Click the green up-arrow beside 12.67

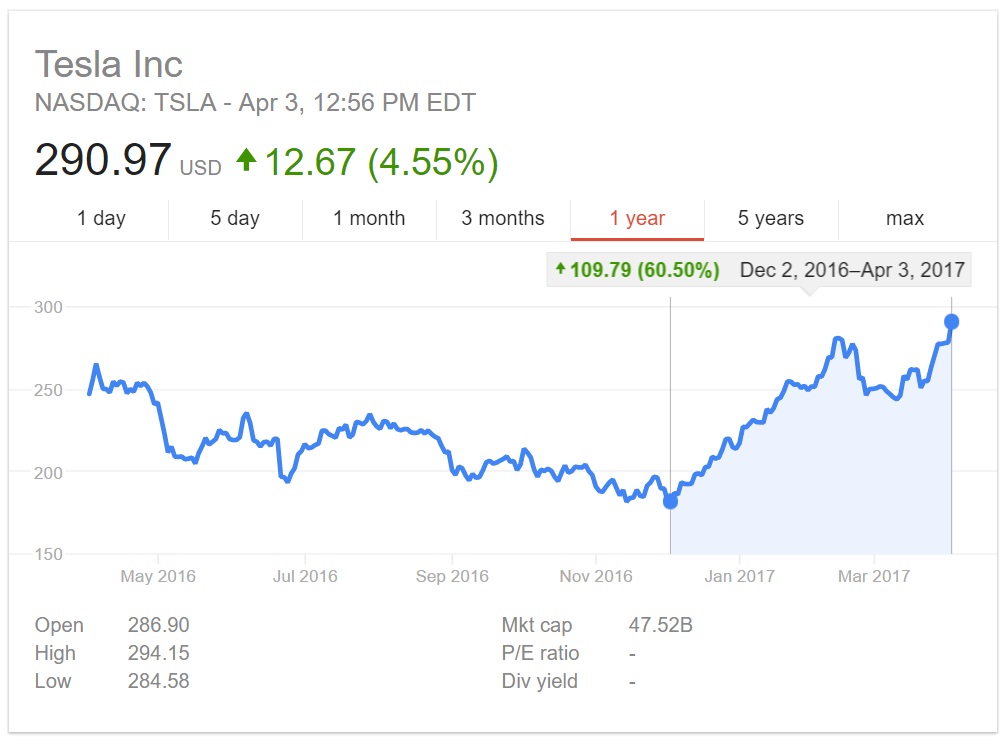246,160
